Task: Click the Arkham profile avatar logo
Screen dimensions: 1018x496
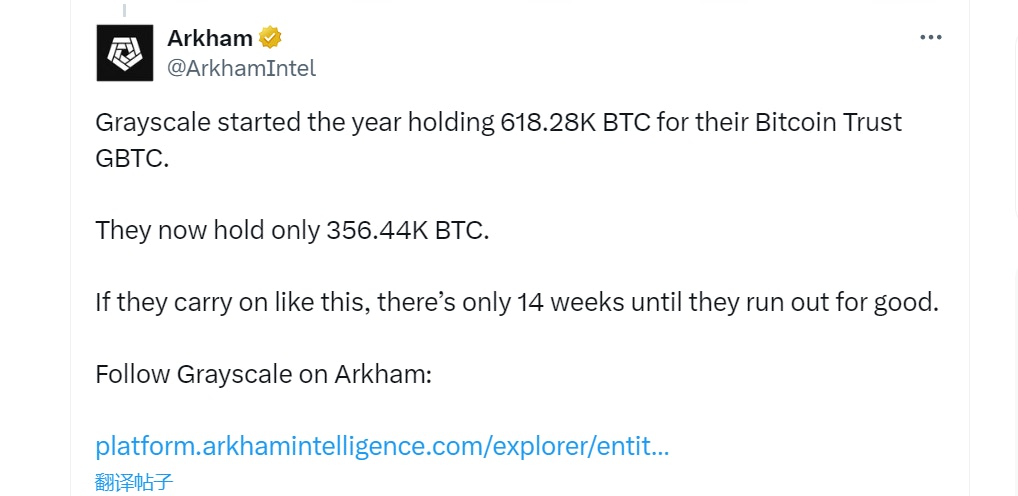Action: tap(125, 52)
